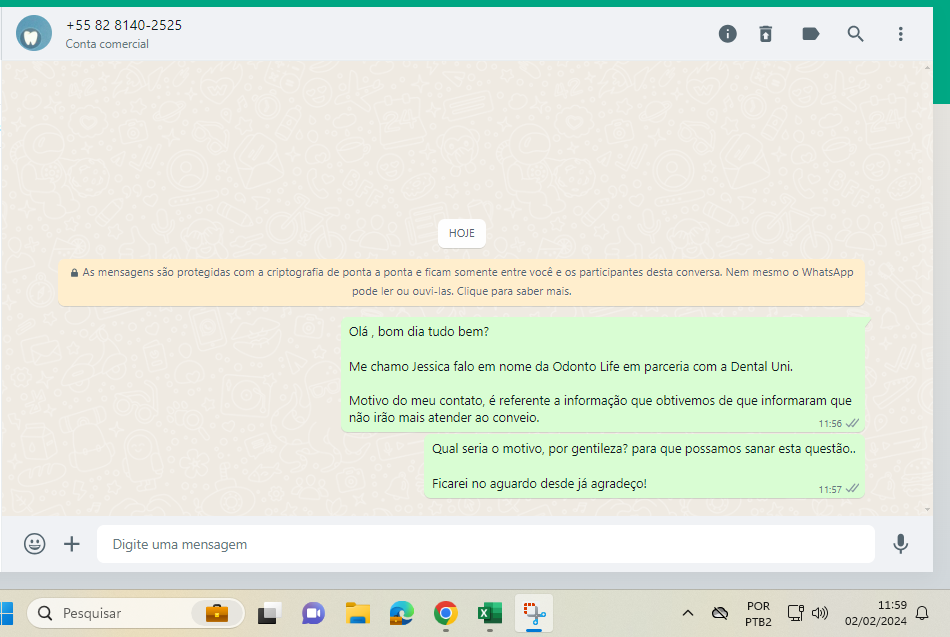Viewport: 950px width, 637px height.
Task: Click the 'Conta comercial' label
Action: pos(107,44)
